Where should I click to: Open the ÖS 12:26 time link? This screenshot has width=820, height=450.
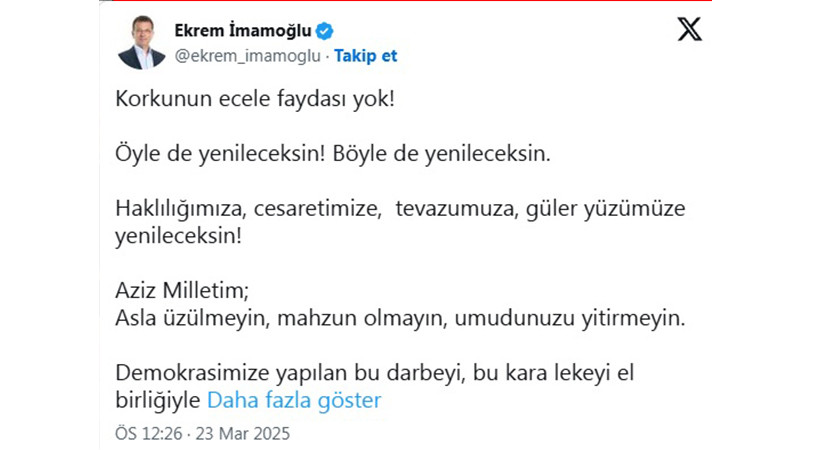click(x=149, y=434)
